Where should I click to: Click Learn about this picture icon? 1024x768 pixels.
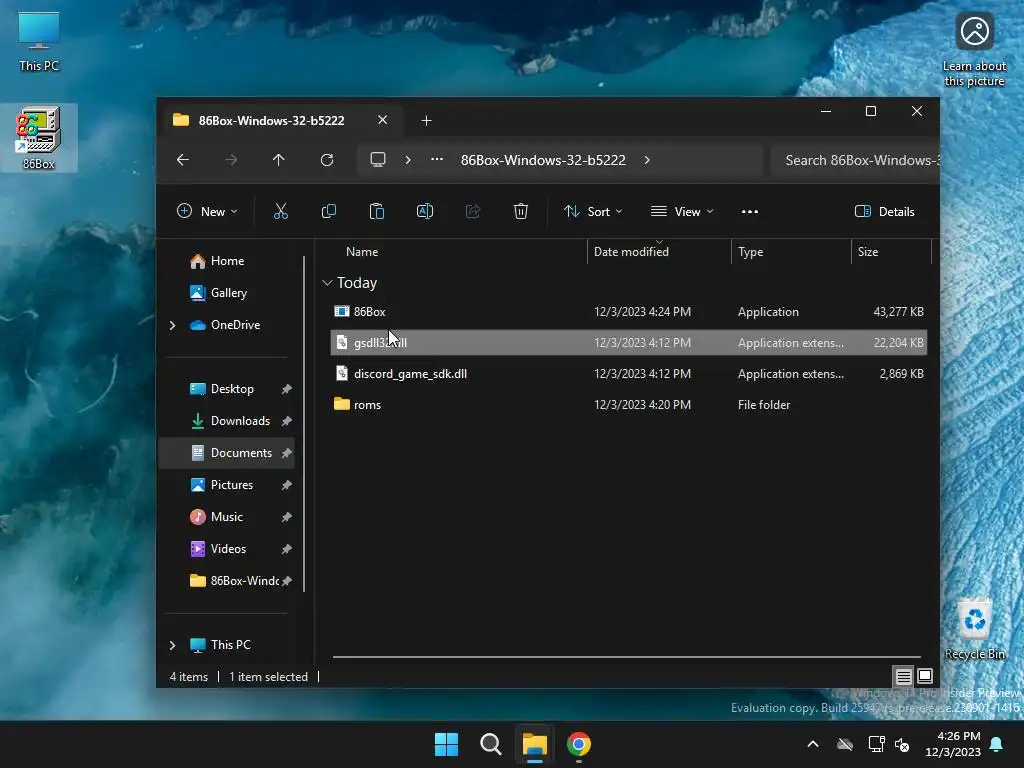pyautogui.click(x=974, y=50)
